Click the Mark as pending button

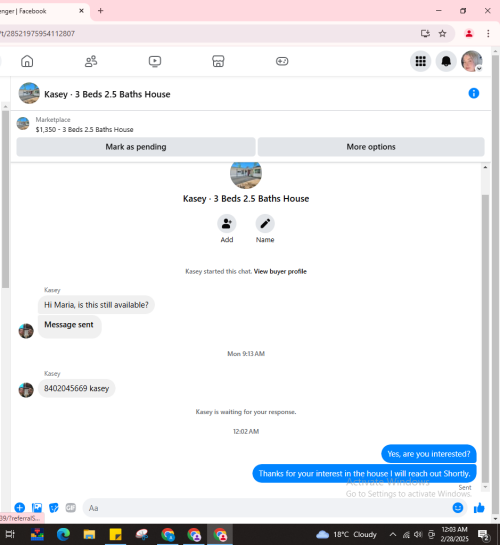coord(136,147)
